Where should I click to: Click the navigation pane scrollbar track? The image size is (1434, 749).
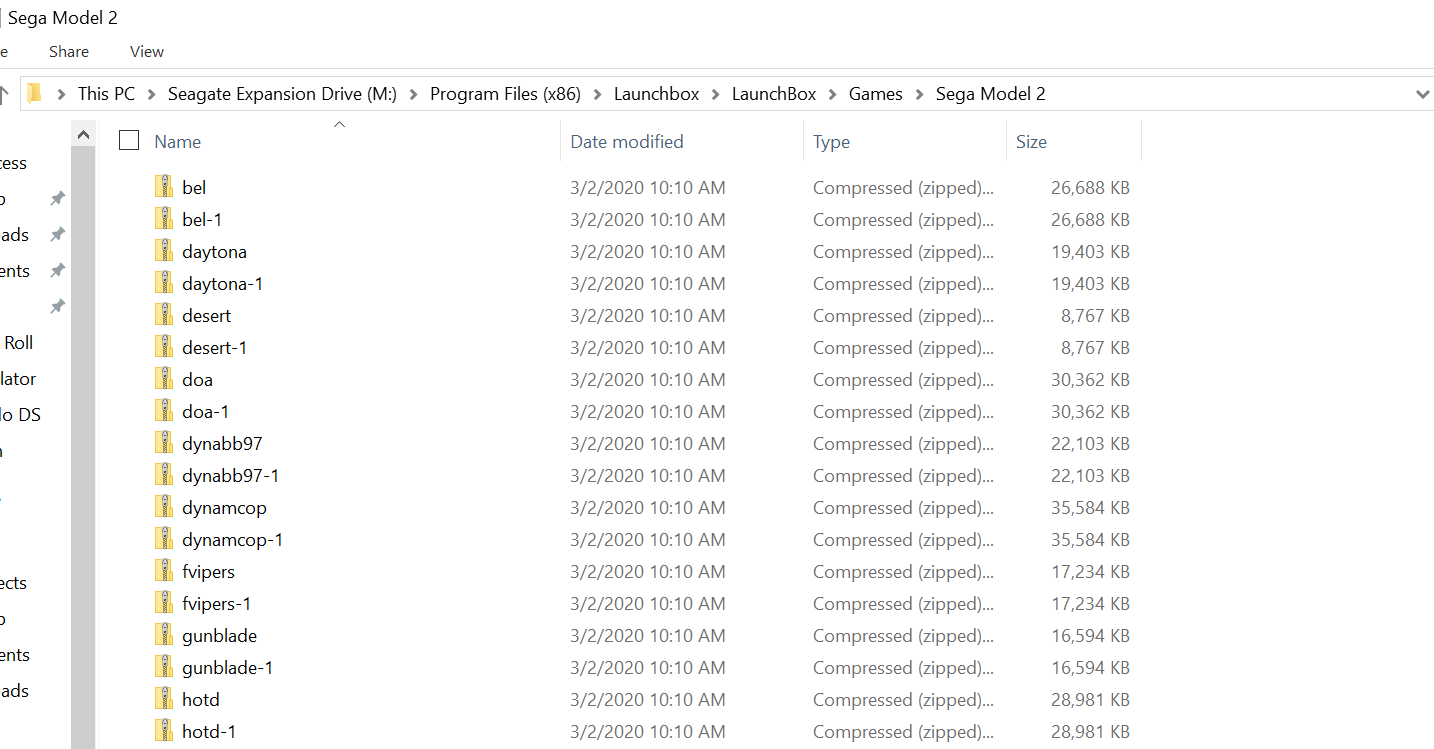pos(84,448)
